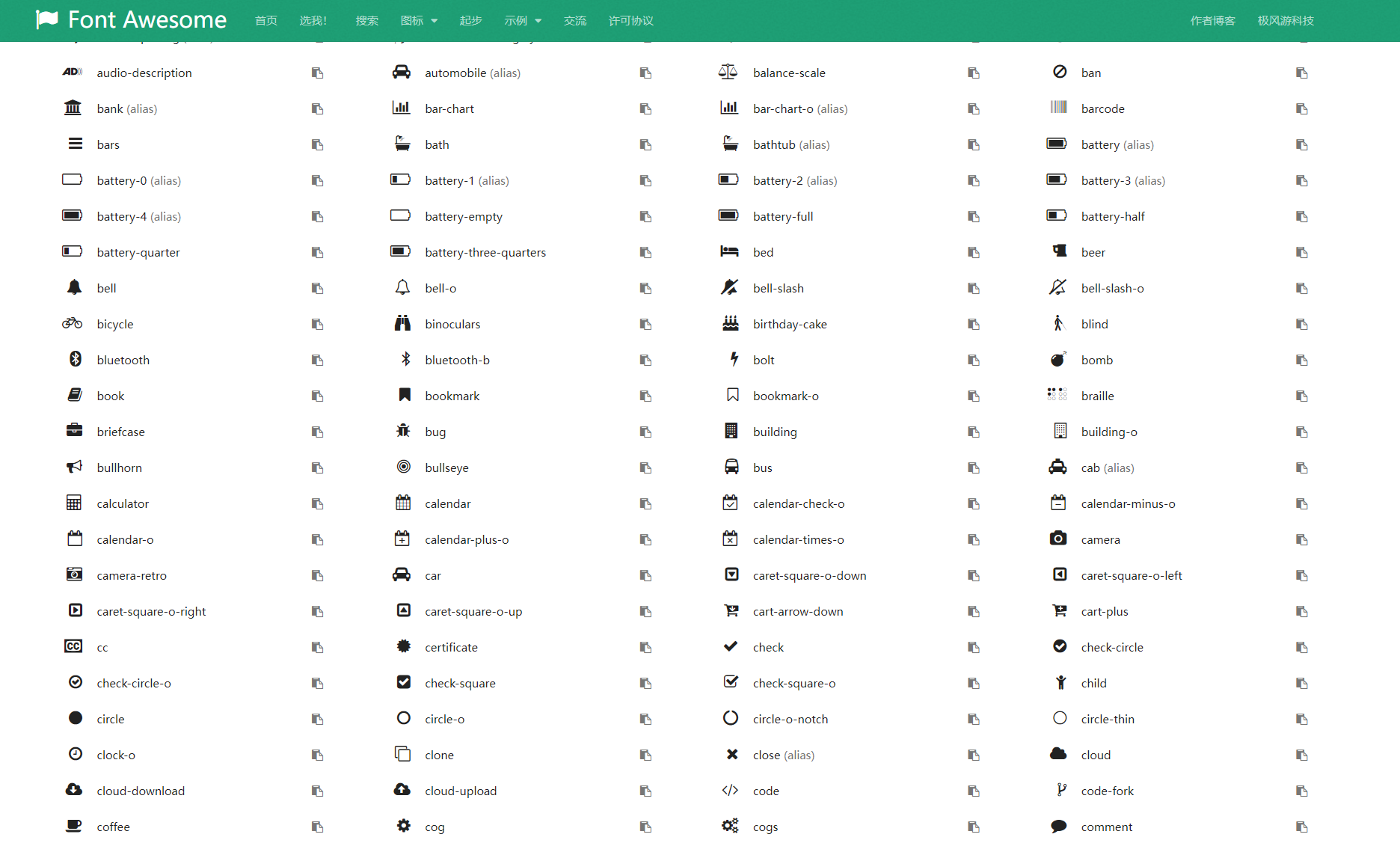
Task: Go to the 首页 nav item
Action: tap(266, 21)
